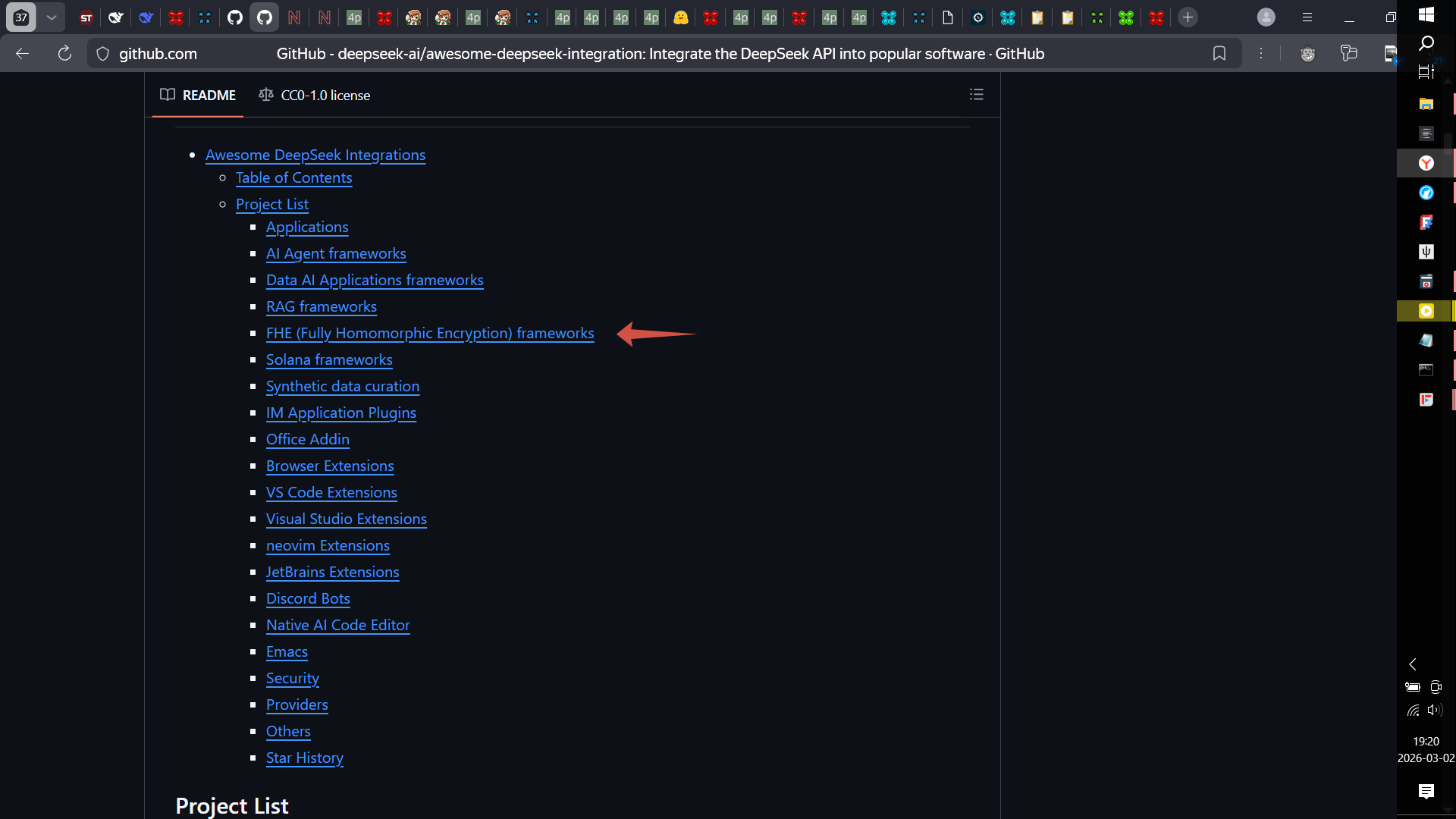Click the github.com address field
This screenshot has width=1456, height=819.
[158, 54]
